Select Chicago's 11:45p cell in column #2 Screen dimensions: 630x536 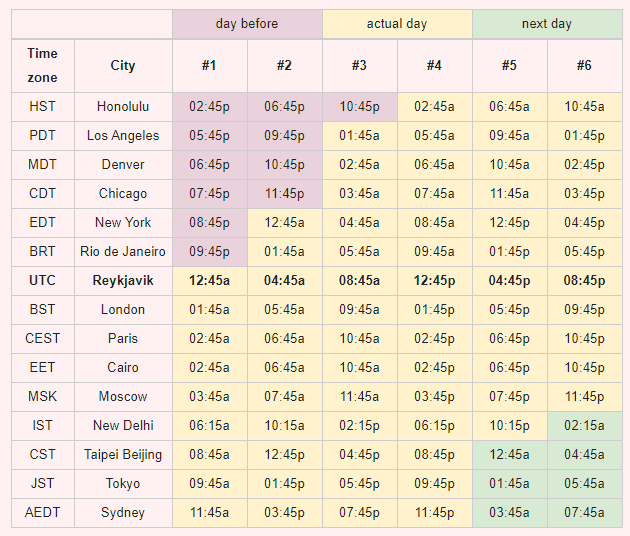[284, 194]
